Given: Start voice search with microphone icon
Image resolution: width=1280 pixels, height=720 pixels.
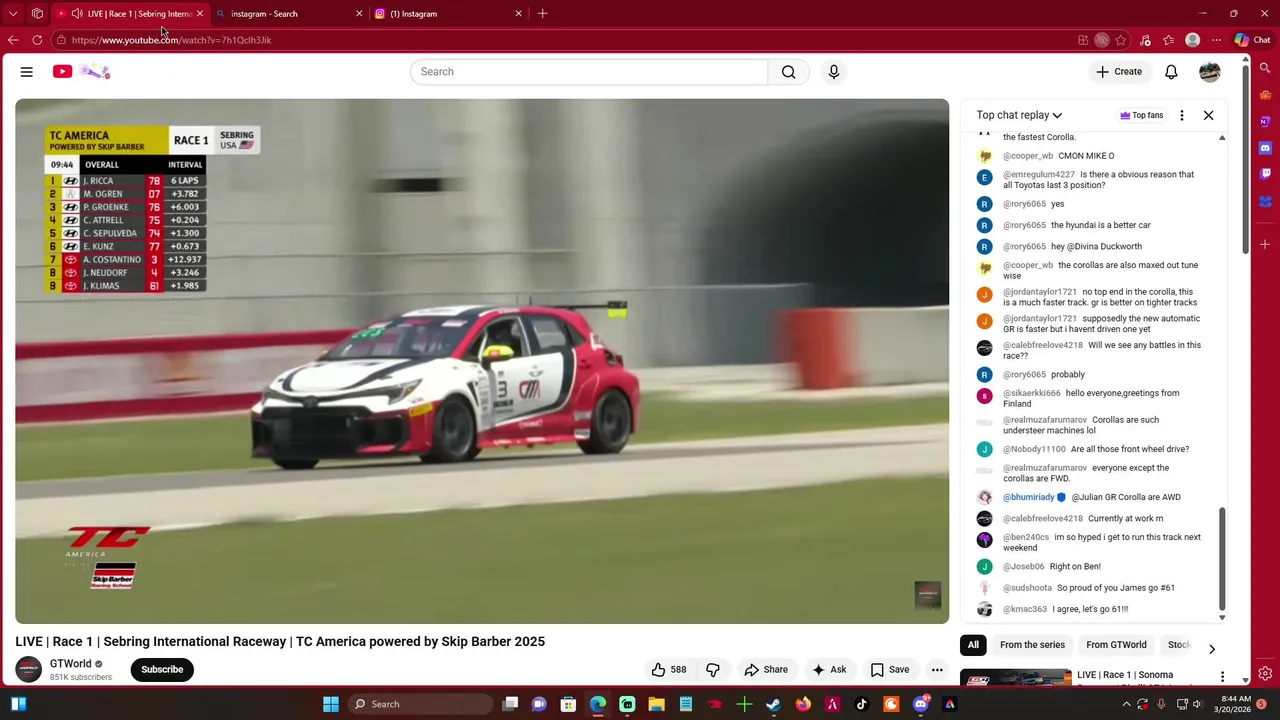Looking at the screenshot, I should [834, 72].
